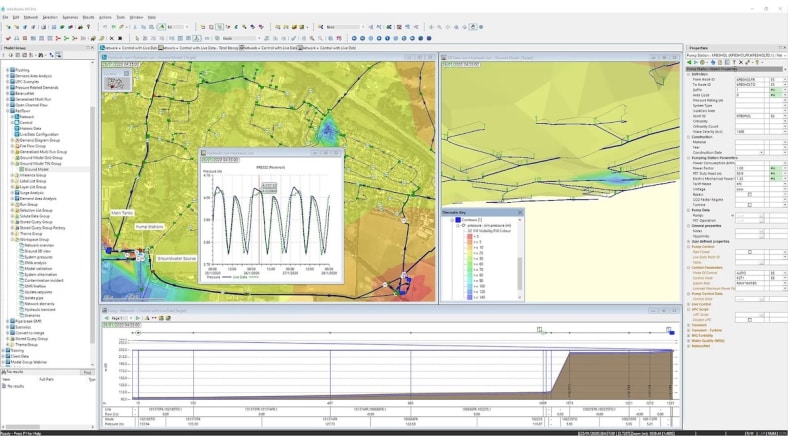Viewport: 788px width, 444px height.
Task: Collapse the Workspace Group tree node
Action: click(x=14, y=239)
